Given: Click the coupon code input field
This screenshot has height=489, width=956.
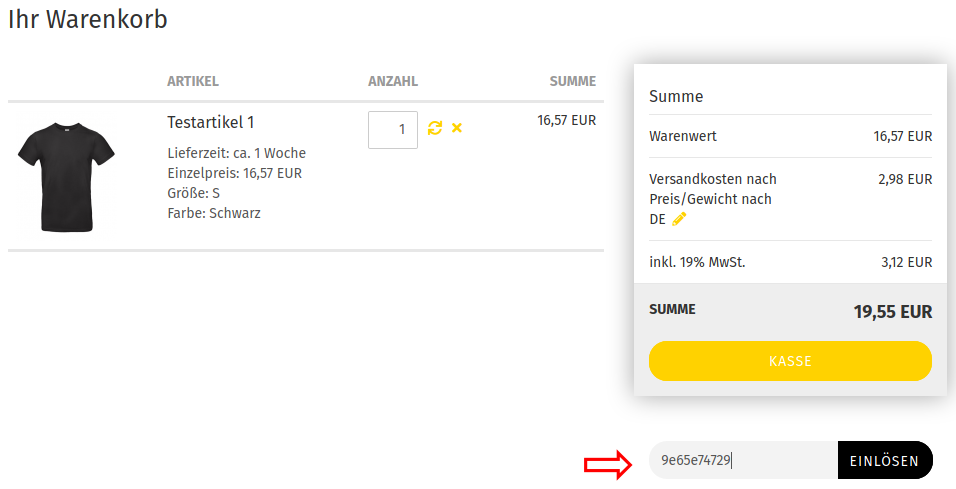Looking at the screenshot, I should pyautogui.click(x=742, y=461).
